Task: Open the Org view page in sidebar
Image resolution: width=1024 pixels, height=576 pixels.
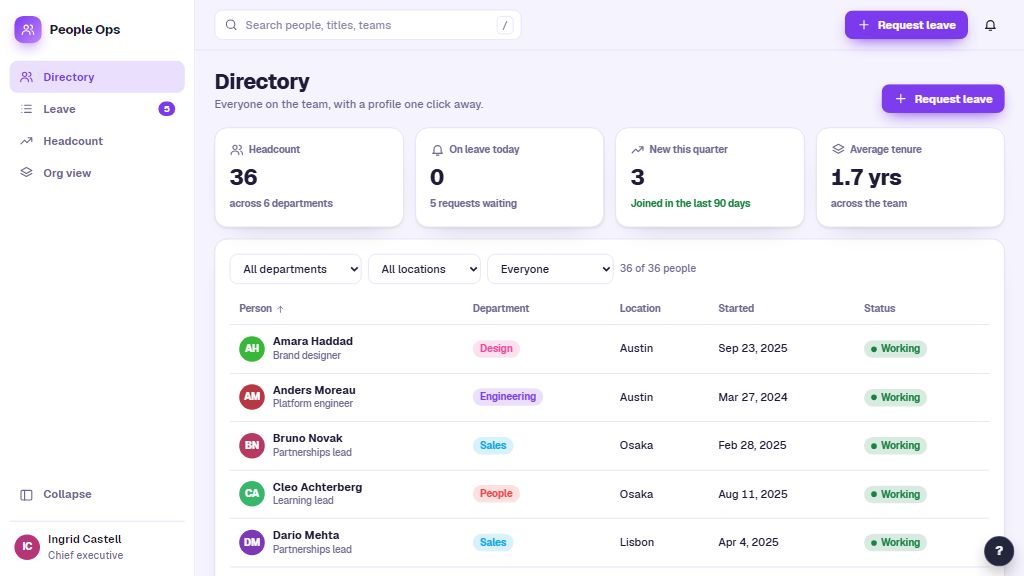Action: [97, 173]
